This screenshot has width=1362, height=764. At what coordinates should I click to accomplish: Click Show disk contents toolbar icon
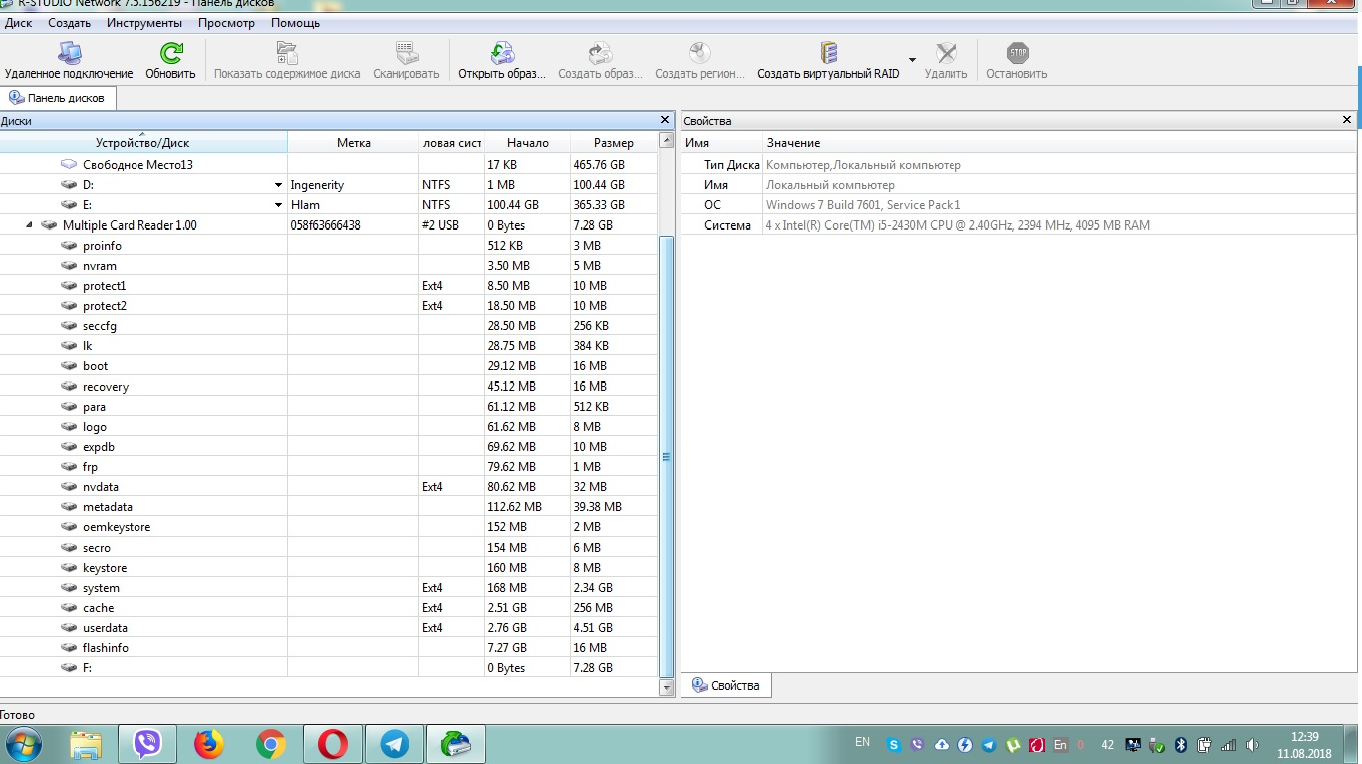coord(287,53)
